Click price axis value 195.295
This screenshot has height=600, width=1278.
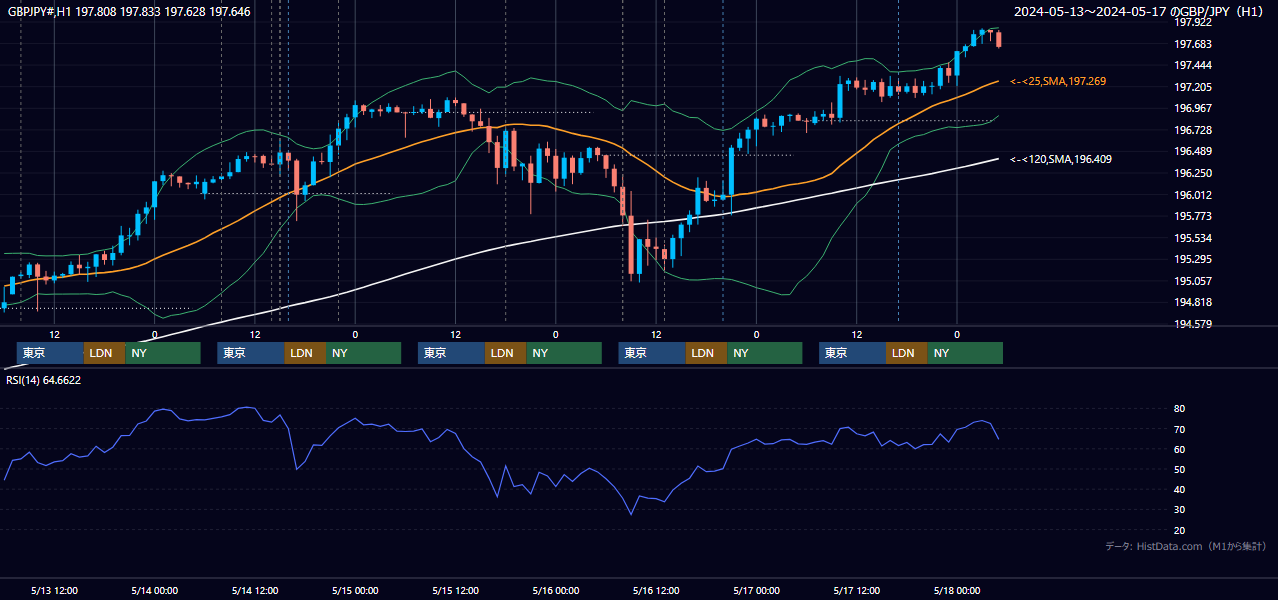pos(1193,259)
